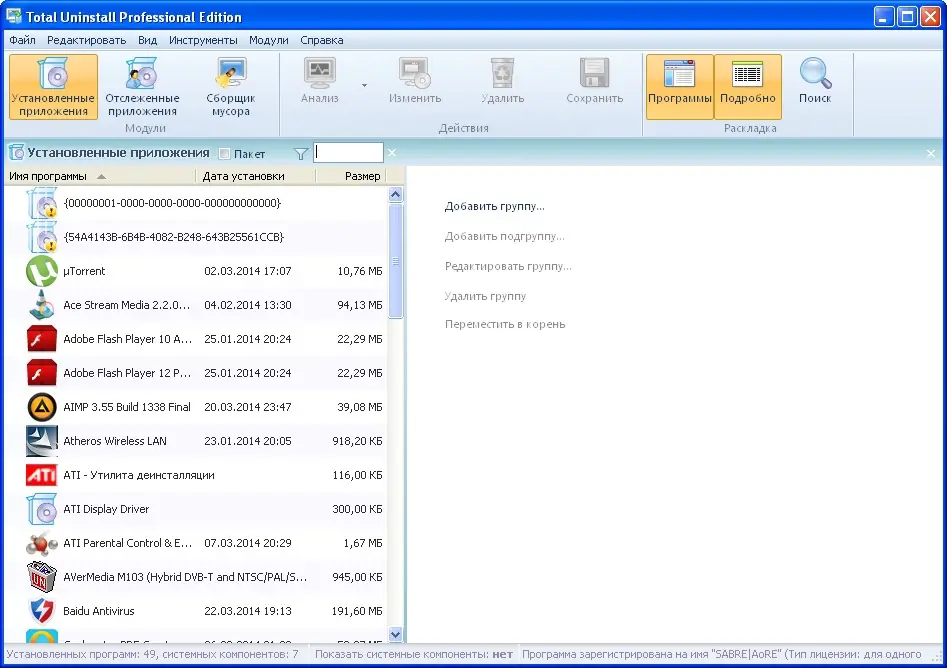The image size is (947, 668).
Task: Select the {54A4143B-6B4B-4082-B248-643B25561CCB} entry icon
Action: [42, 237]
